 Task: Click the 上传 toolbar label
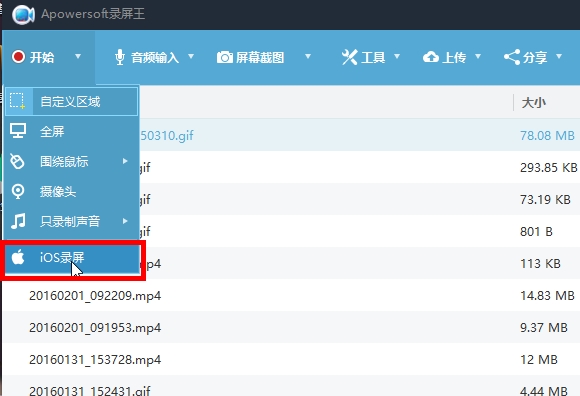[454, 57]
